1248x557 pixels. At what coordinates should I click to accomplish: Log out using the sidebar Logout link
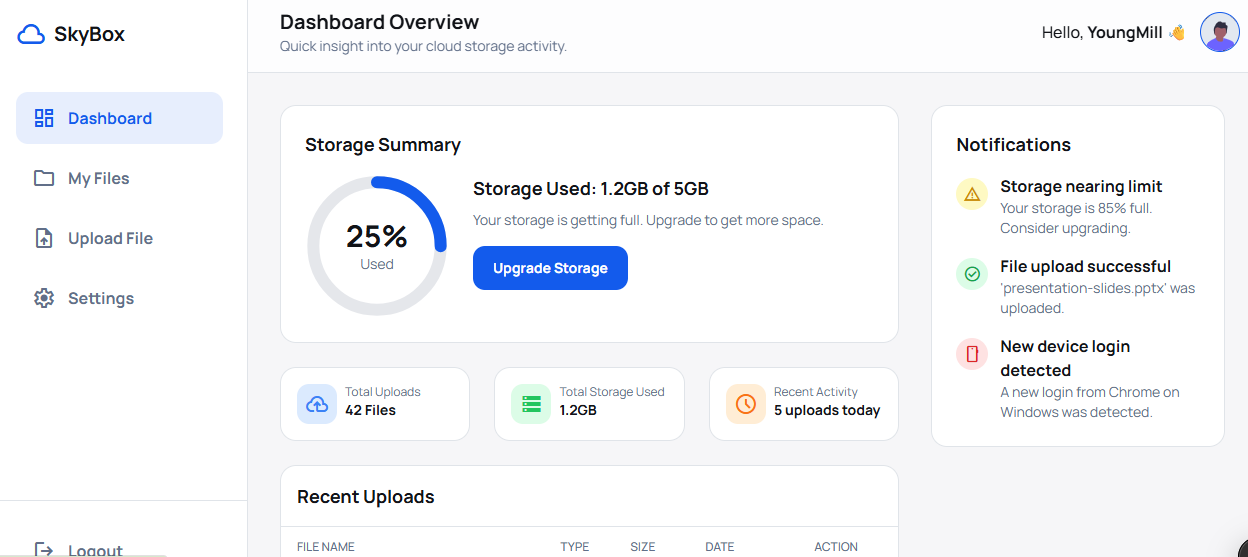click(x=94, y=549)
